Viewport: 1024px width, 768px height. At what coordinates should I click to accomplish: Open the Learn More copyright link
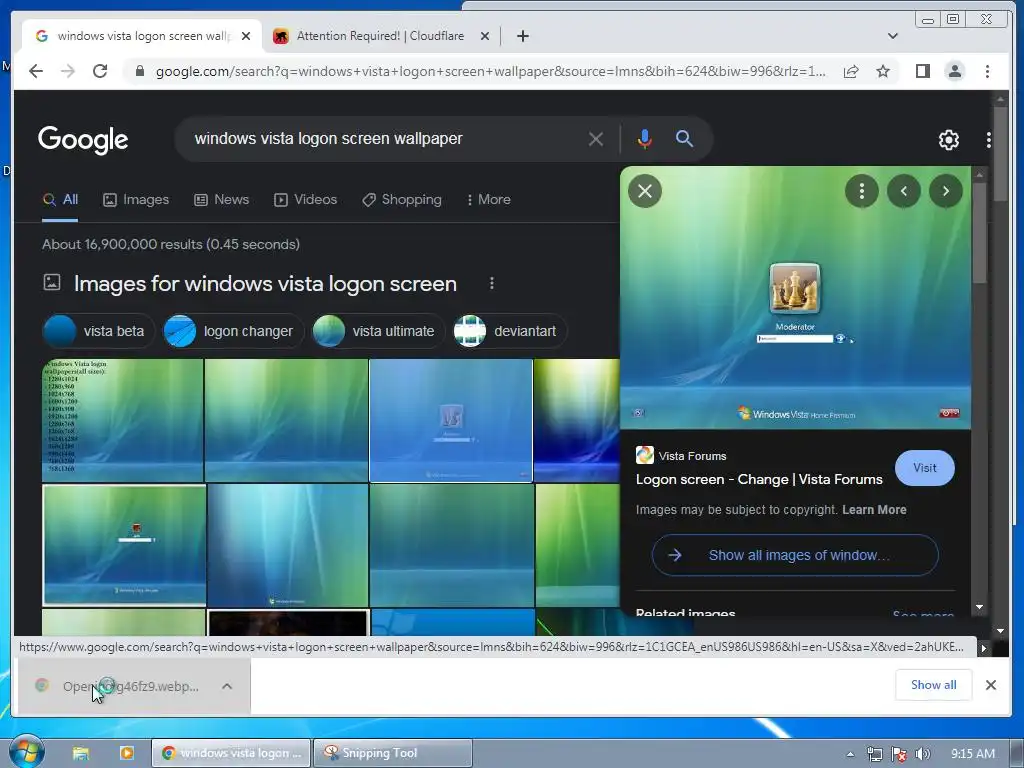coord(874,509)
